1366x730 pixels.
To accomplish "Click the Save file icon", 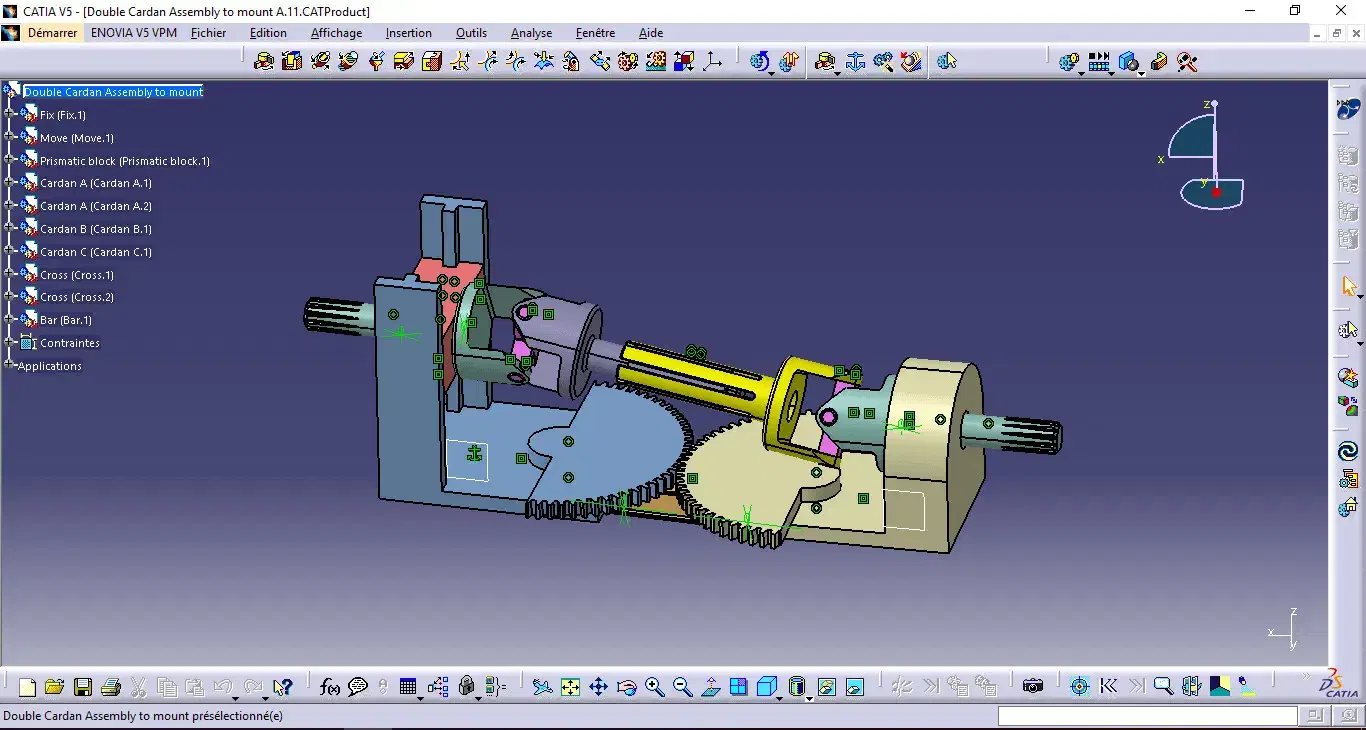I will (83, 687).
